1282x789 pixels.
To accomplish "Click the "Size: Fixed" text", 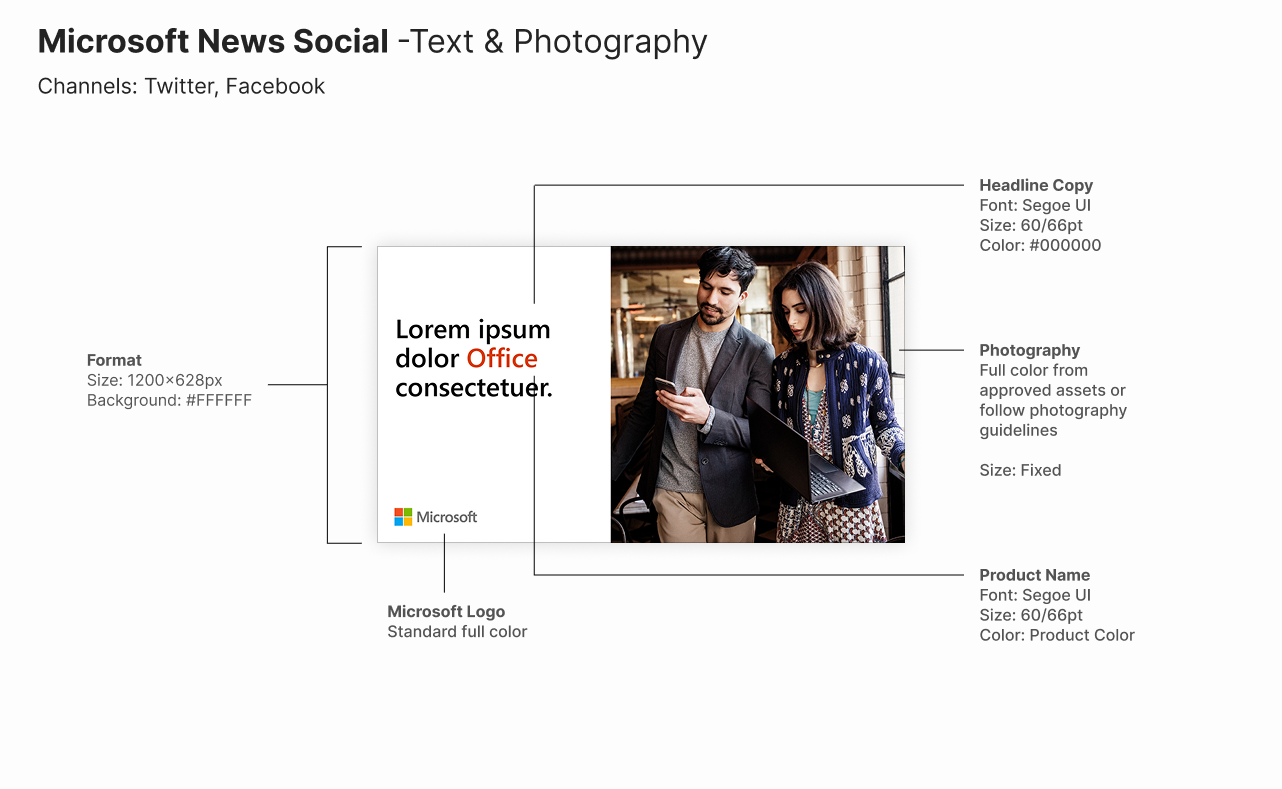I will click(1020, 470).
